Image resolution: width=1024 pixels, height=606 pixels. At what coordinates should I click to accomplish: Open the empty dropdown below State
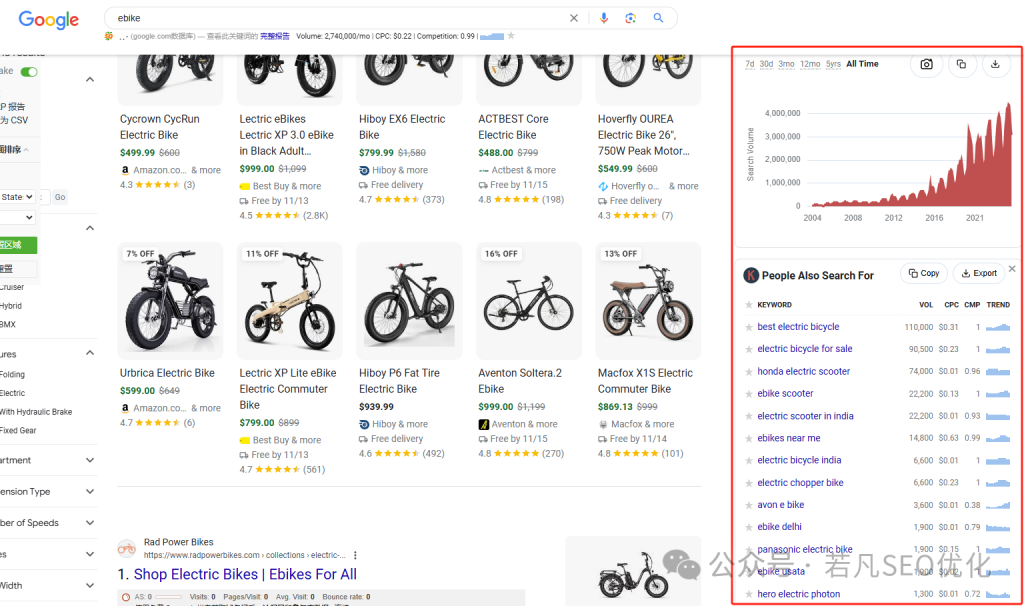click(x=18, y=217)
